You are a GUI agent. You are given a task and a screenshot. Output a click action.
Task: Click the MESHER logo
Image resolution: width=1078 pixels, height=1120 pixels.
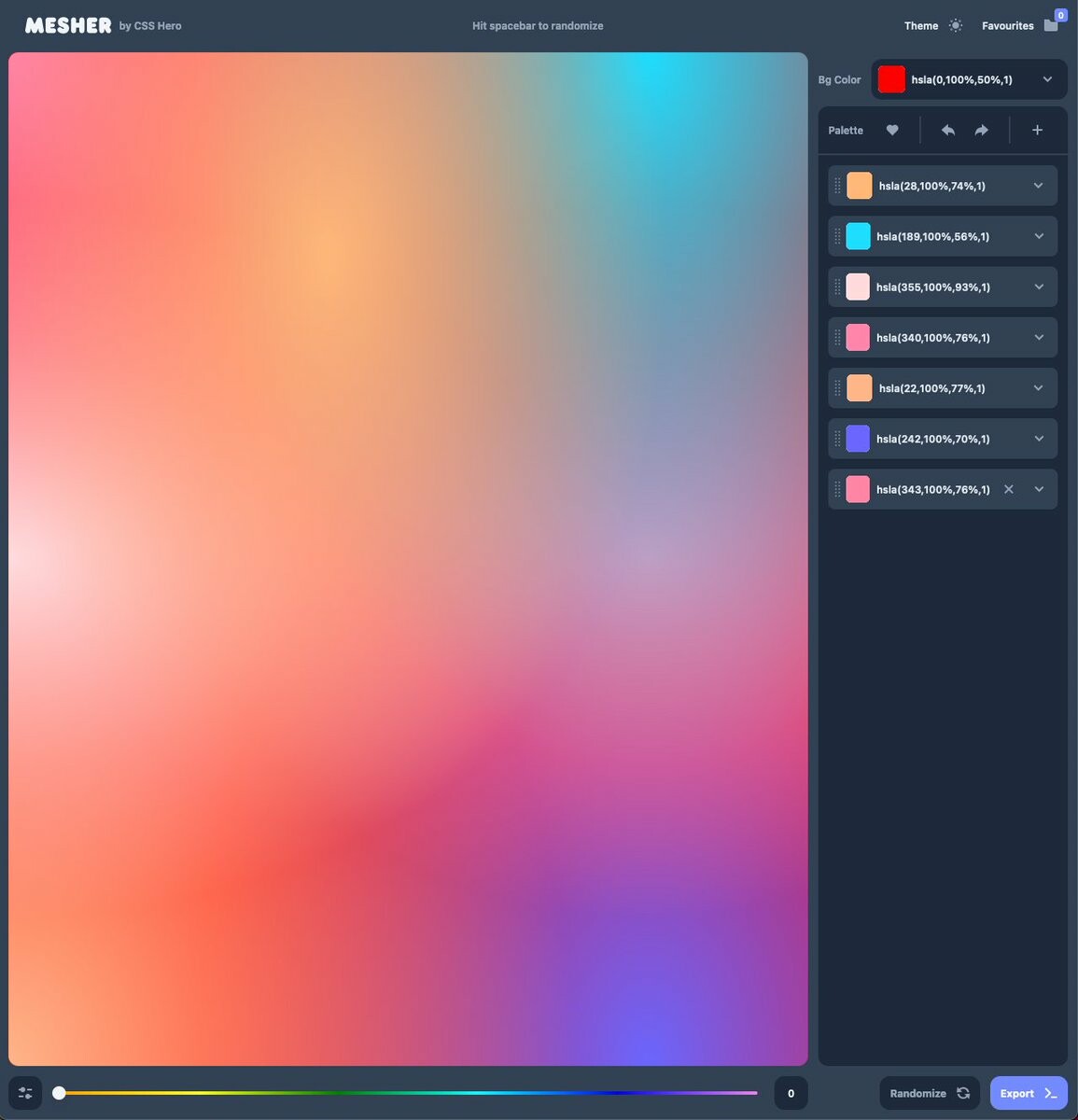pyautogui.click(x=68, y=25)
